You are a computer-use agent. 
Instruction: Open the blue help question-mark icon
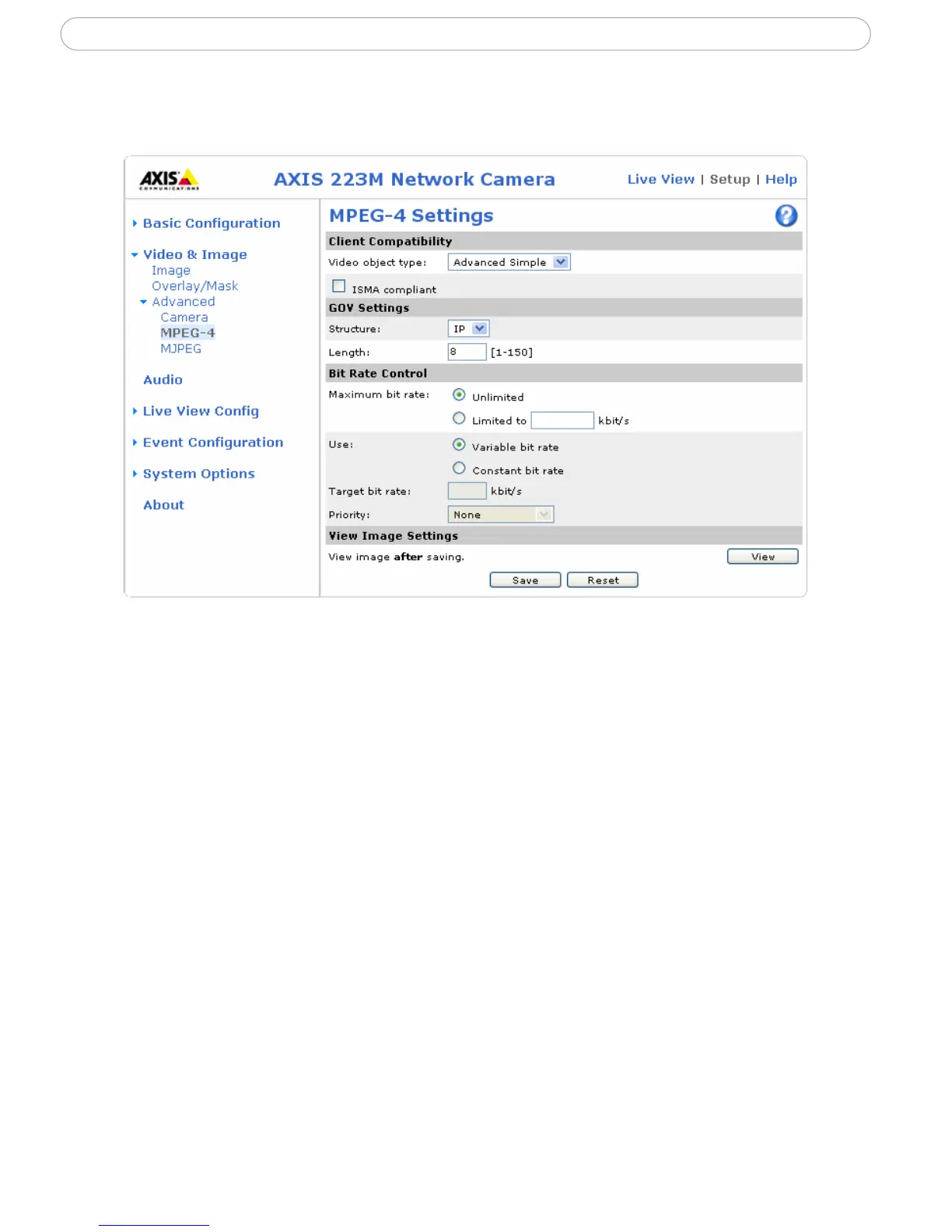[x=786, y=215]
